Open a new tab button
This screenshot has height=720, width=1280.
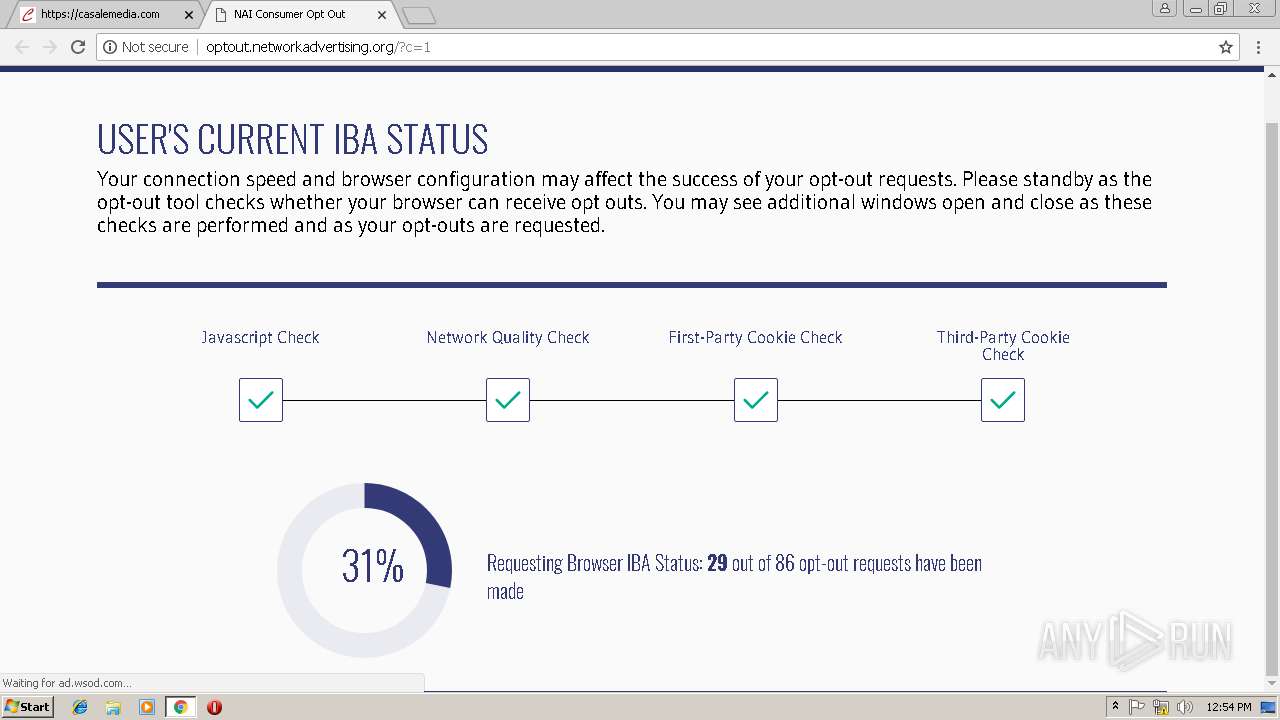coord(419,15)
